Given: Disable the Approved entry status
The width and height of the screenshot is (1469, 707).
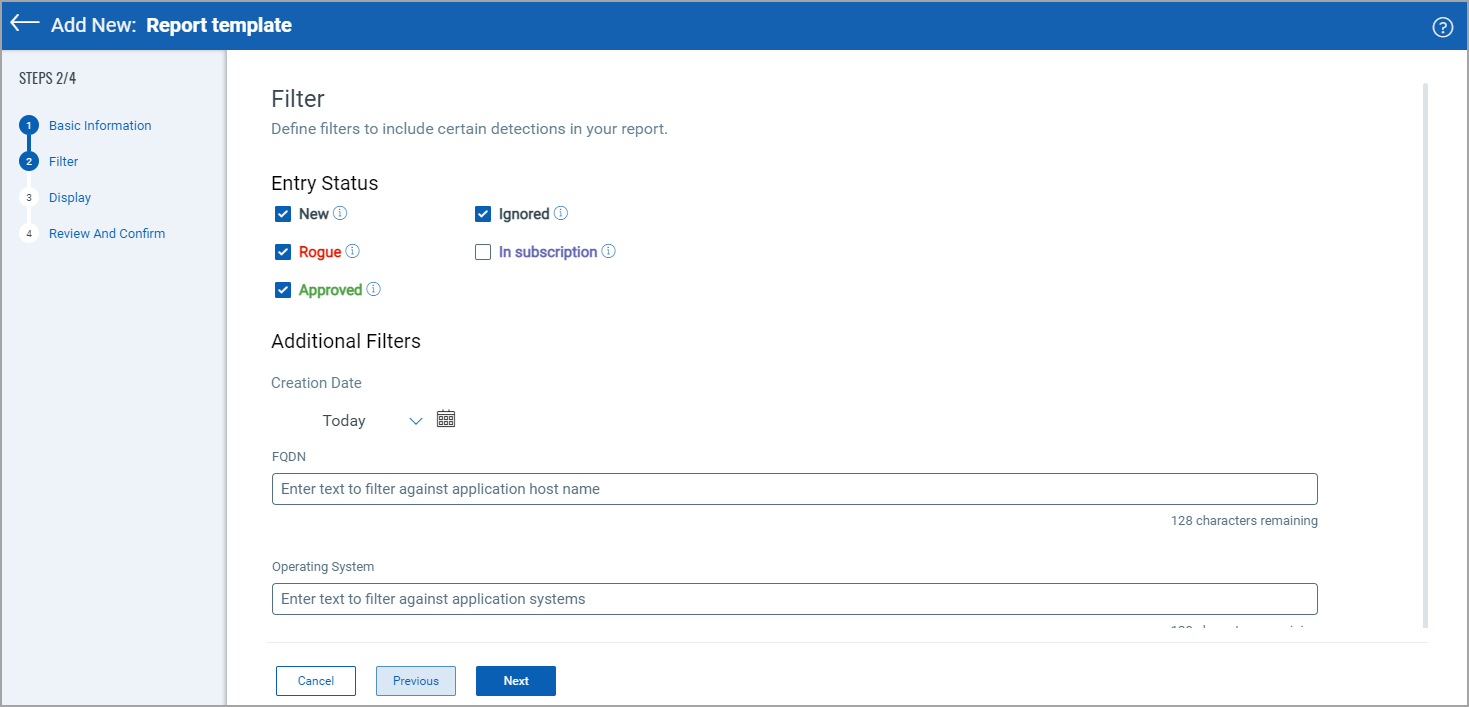Looking at the screenshot, I should pos(283,290).
